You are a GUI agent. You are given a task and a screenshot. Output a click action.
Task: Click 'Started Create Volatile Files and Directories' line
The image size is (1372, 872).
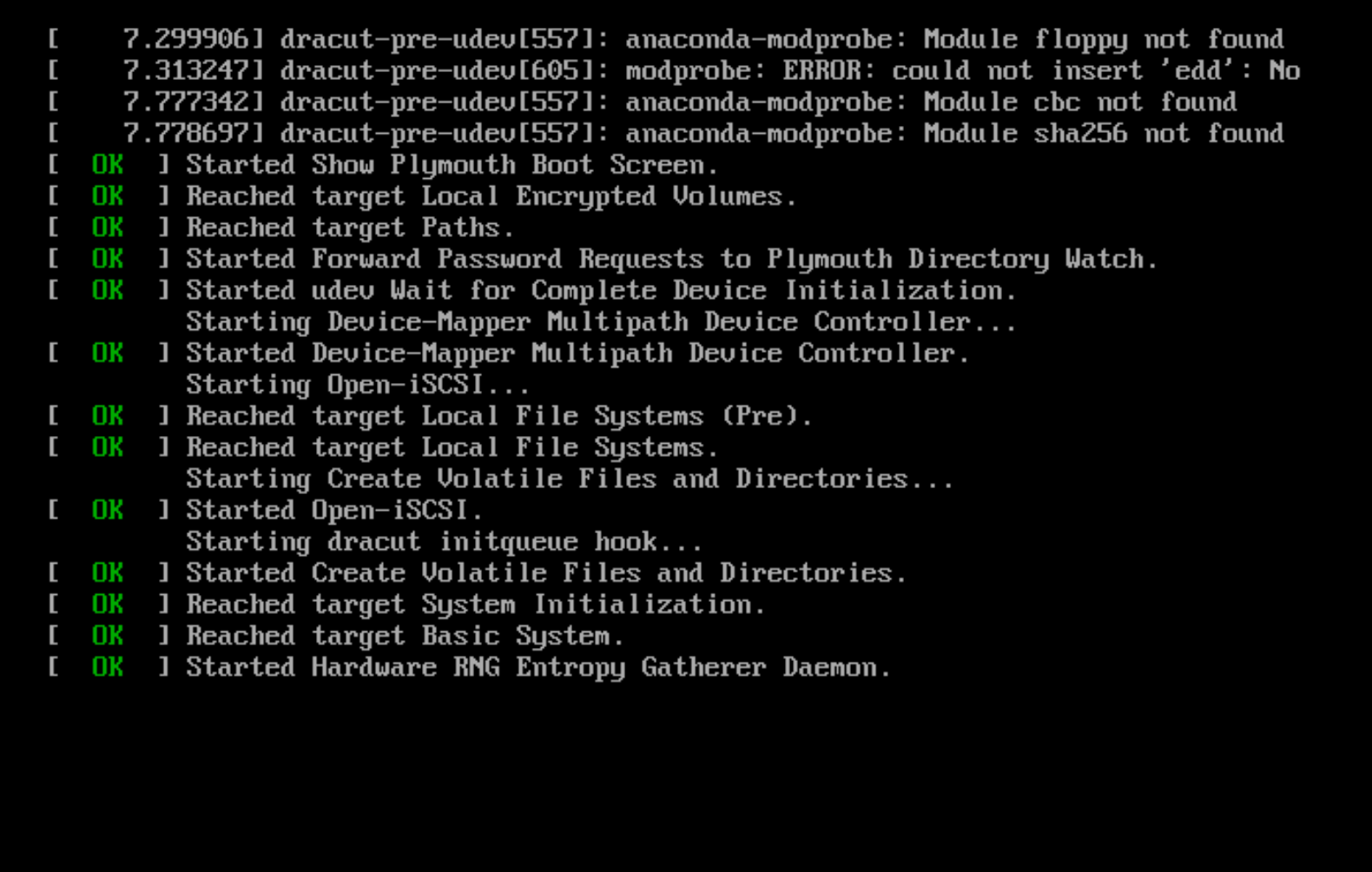click(x=546, y=573)
